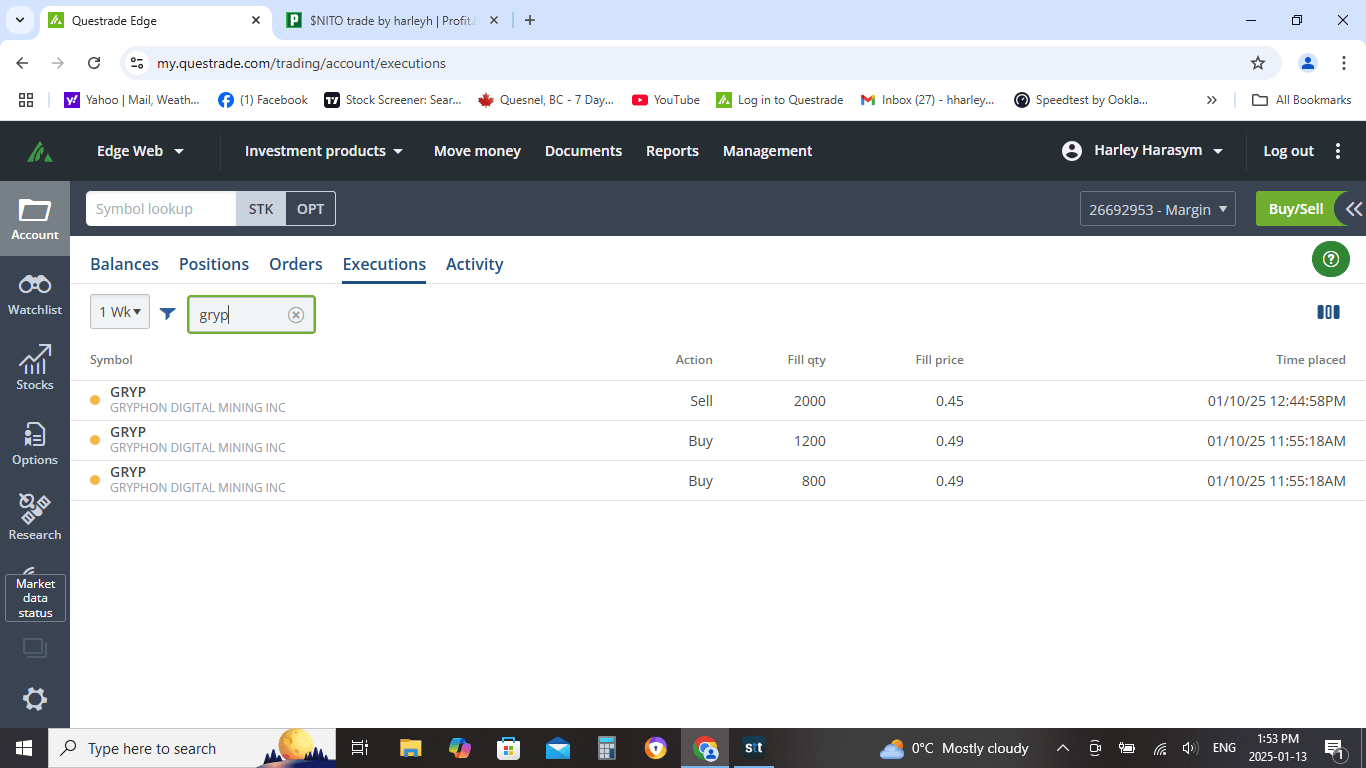Open the Documents menu item
This screenshot has height=768, width=1366.
583,151
